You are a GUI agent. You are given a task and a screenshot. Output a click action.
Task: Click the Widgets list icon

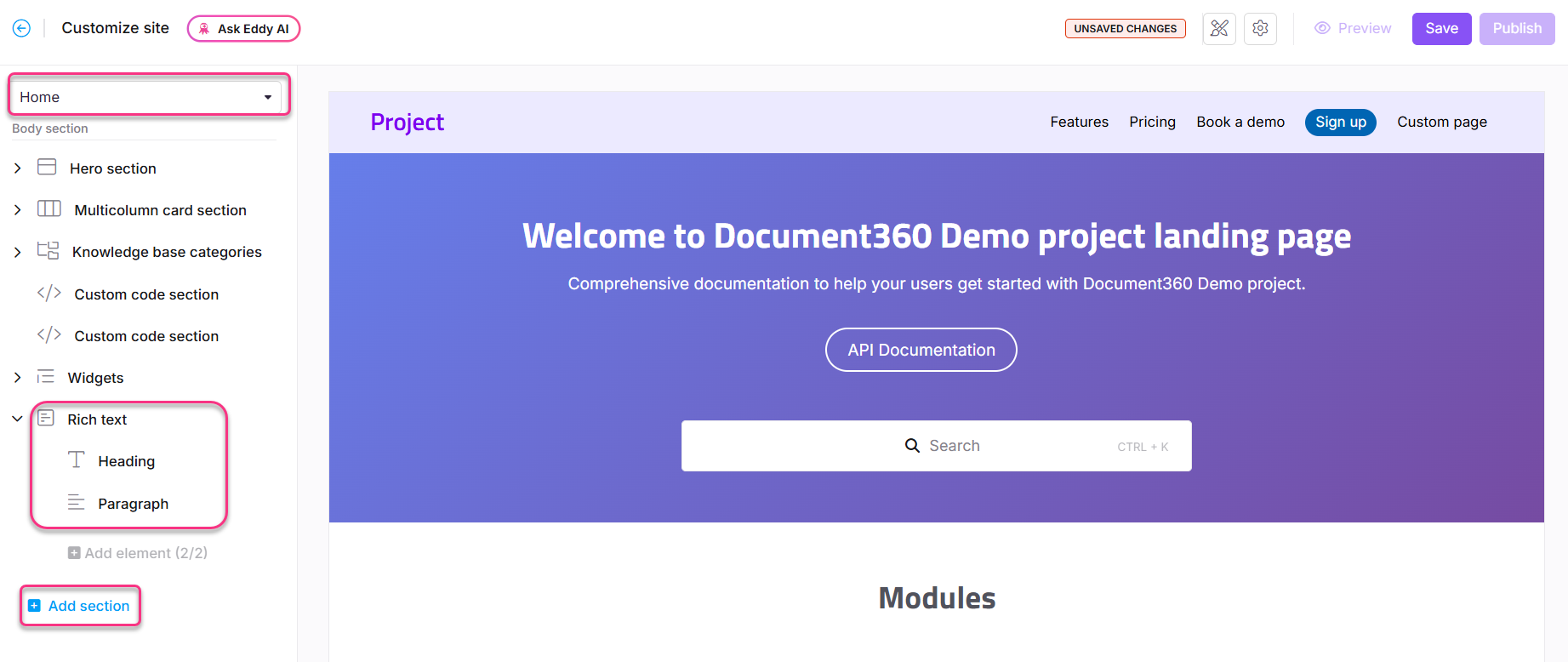click(46, 376)
